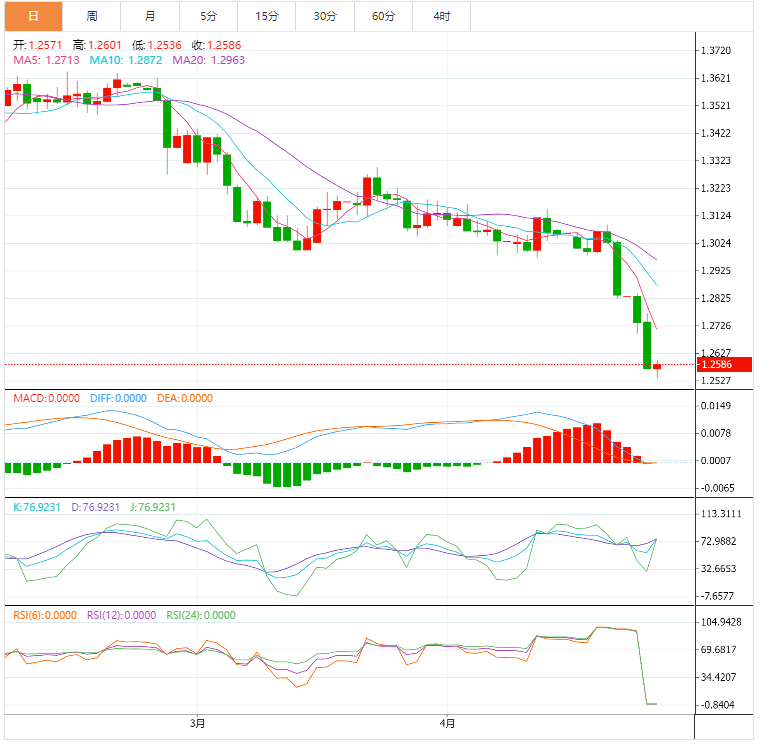Click the MA5: 1.2713 indicator label
This screenshot has width=760, height=748.
(46, 60)
